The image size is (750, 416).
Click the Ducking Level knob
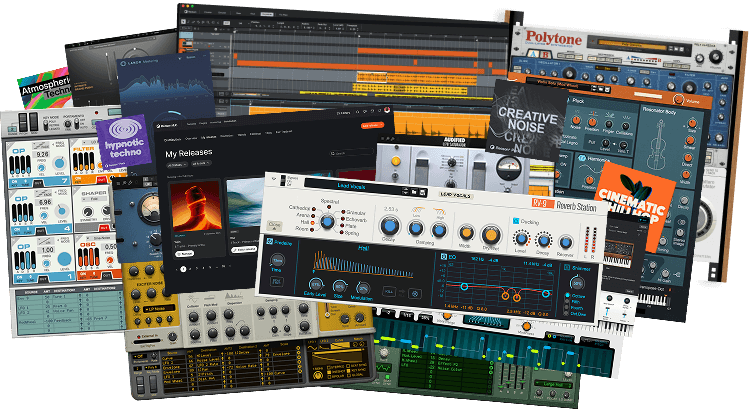point(521,238)
